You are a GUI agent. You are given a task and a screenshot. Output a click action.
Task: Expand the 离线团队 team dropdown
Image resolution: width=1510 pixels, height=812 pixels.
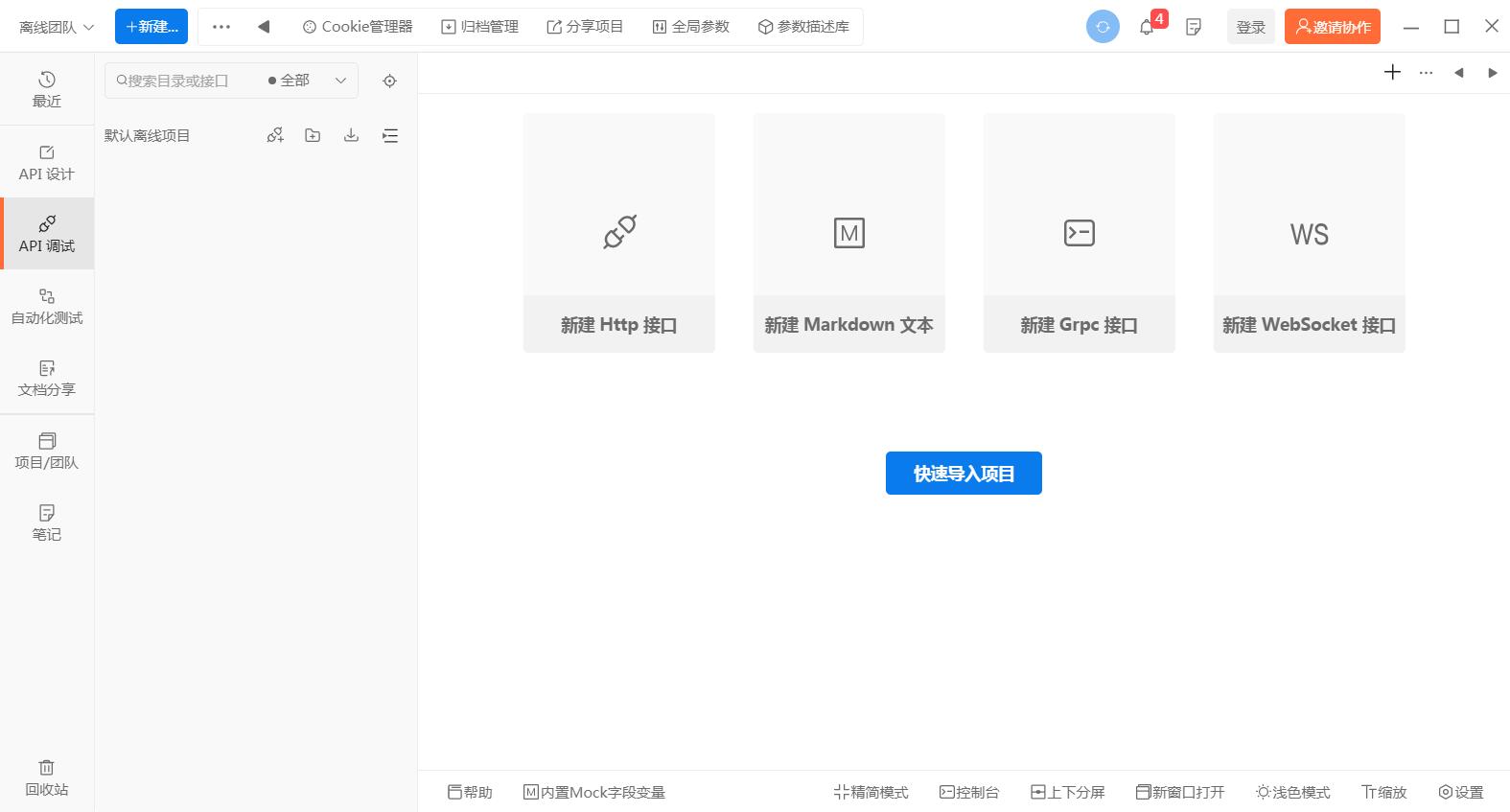(x=57, y=27)
